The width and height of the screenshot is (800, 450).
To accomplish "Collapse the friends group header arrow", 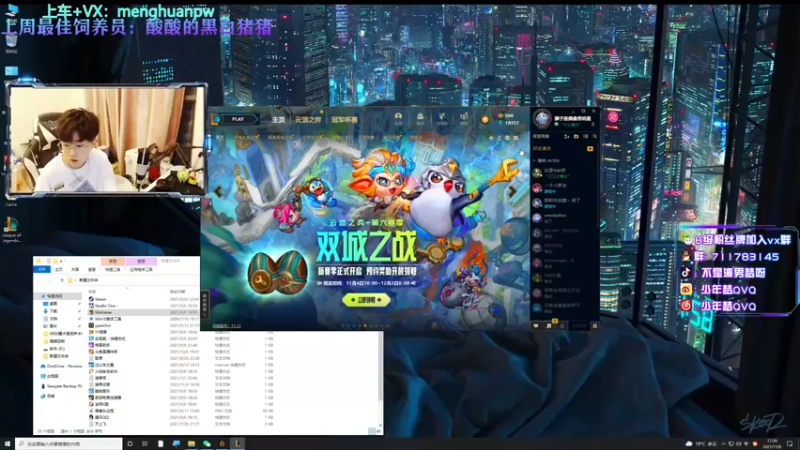I will pyautogui.click(x=535, y=161).
